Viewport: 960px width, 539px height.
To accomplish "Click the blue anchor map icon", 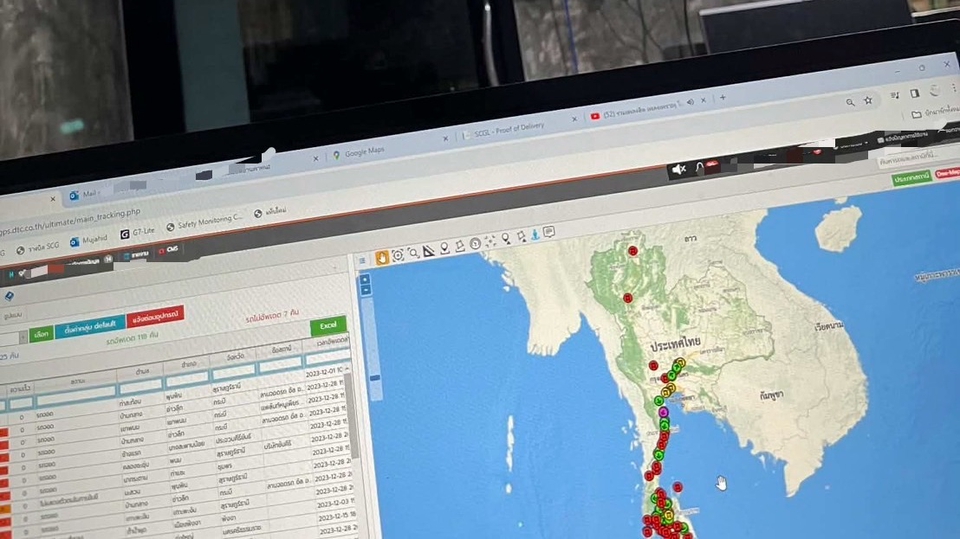I will [x=535, y=235].
